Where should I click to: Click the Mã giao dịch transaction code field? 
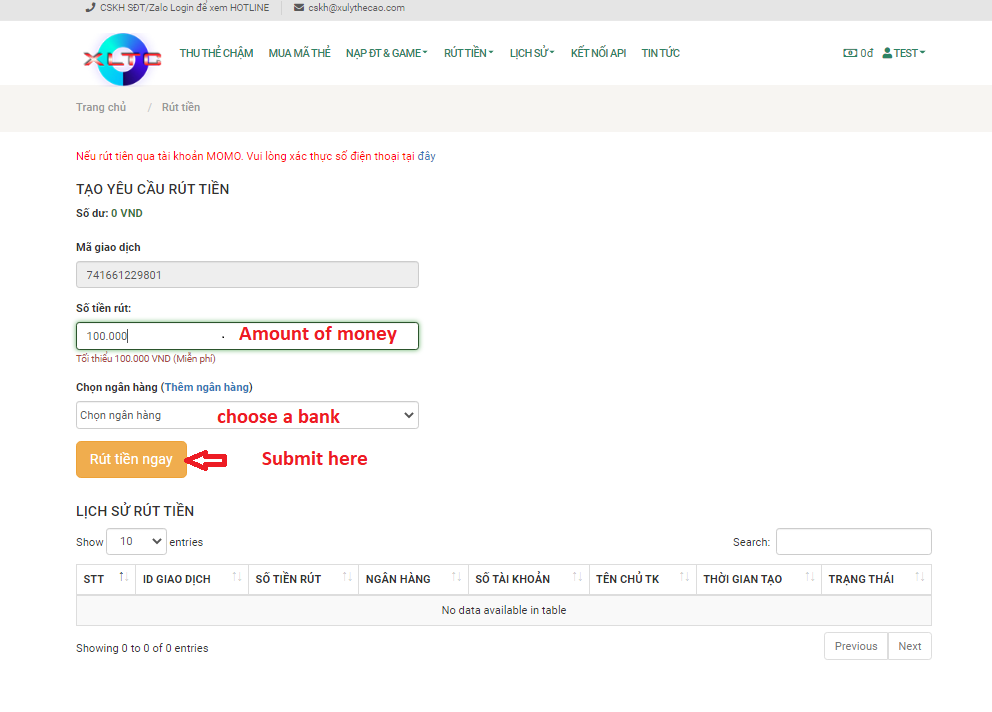pyautogui.click(x=247, y=275)
